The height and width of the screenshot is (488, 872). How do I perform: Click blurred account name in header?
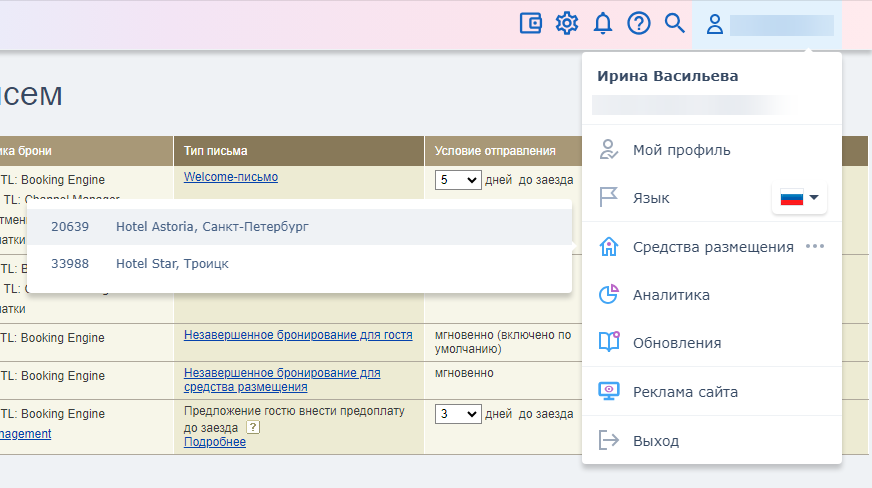pyautogui.click(x=781, y=25)
